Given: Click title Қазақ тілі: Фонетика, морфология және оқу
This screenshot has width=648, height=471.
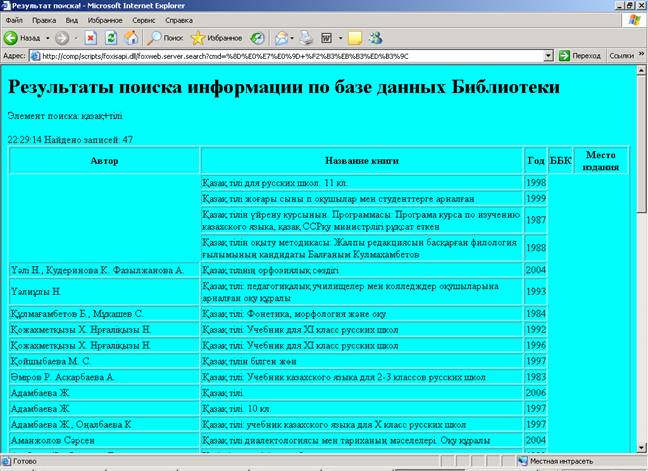Looking at the screenshot, I should [294, 314].
